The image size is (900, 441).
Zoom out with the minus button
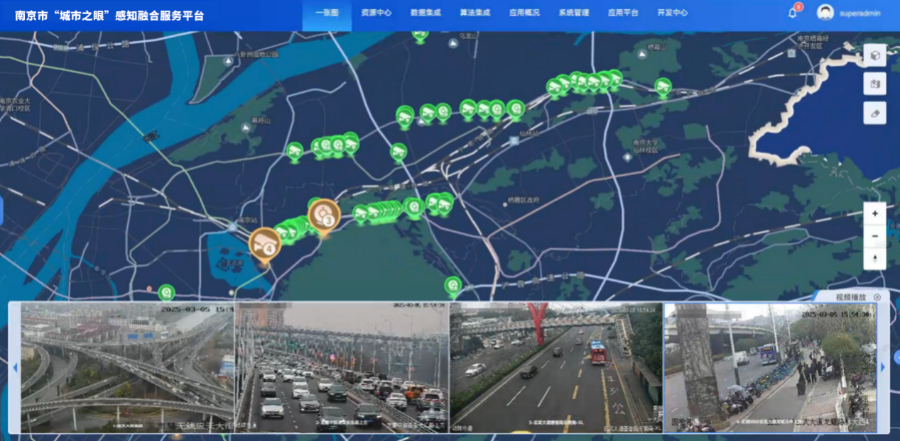pyautogui.click(x=875, y=236)
